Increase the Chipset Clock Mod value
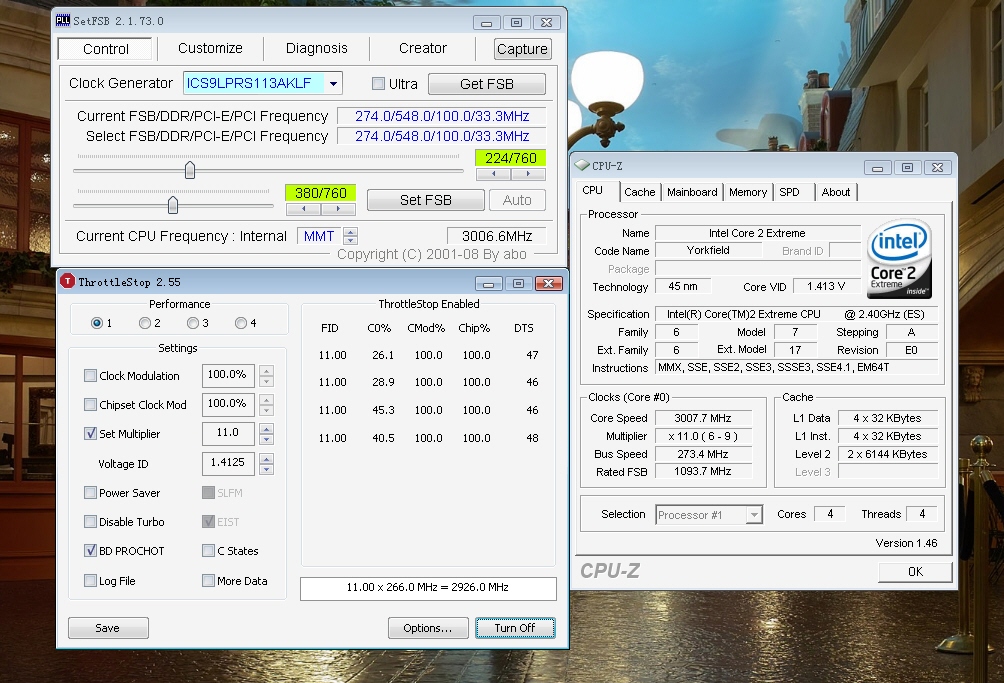 (x=266, y=399)
